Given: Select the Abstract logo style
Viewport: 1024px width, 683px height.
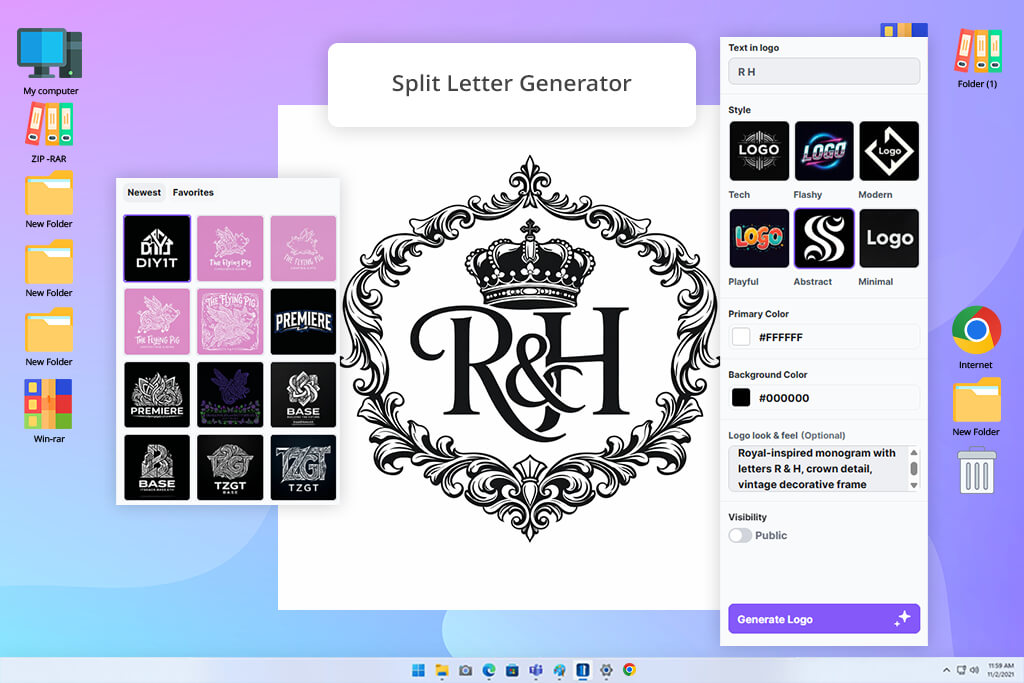Looking at the screenshot, I should pos(824,238).
